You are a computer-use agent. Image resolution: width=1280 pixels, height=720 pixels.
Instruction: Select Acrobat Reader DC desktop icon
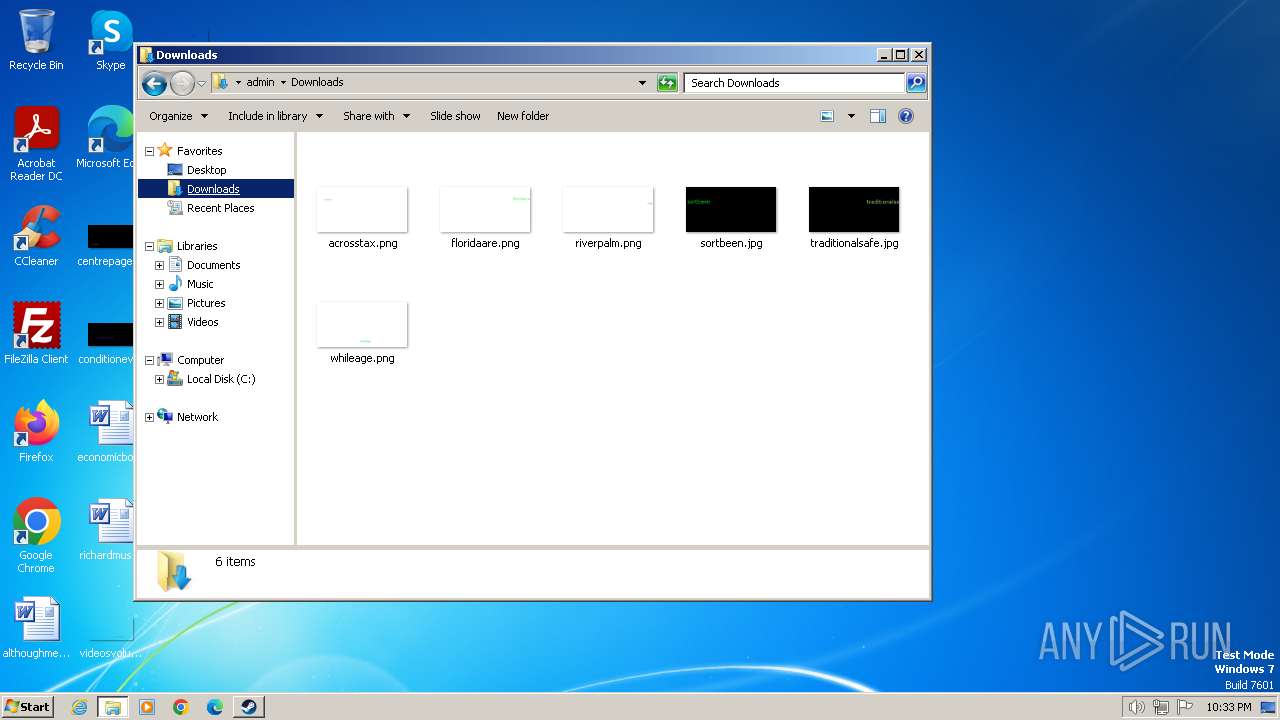click(36, 144)
